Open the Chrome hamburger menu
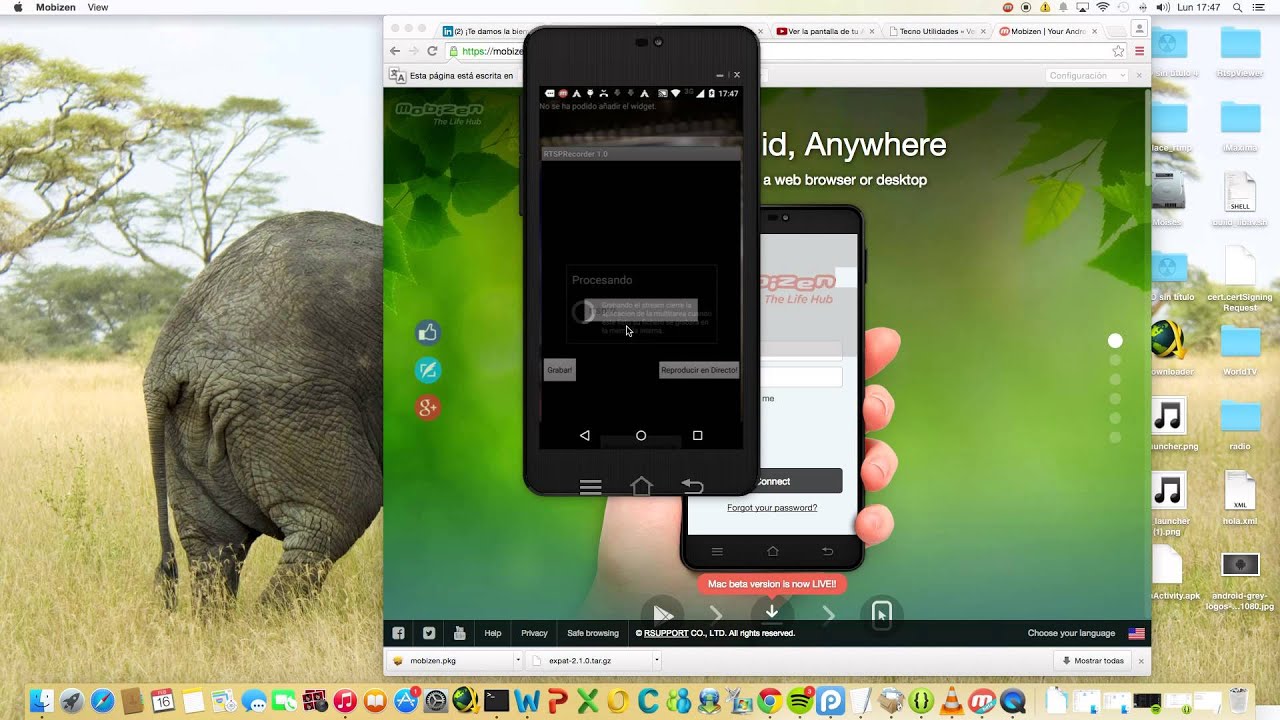The height and width of the screenshot is (720, 1280). 1139,51
